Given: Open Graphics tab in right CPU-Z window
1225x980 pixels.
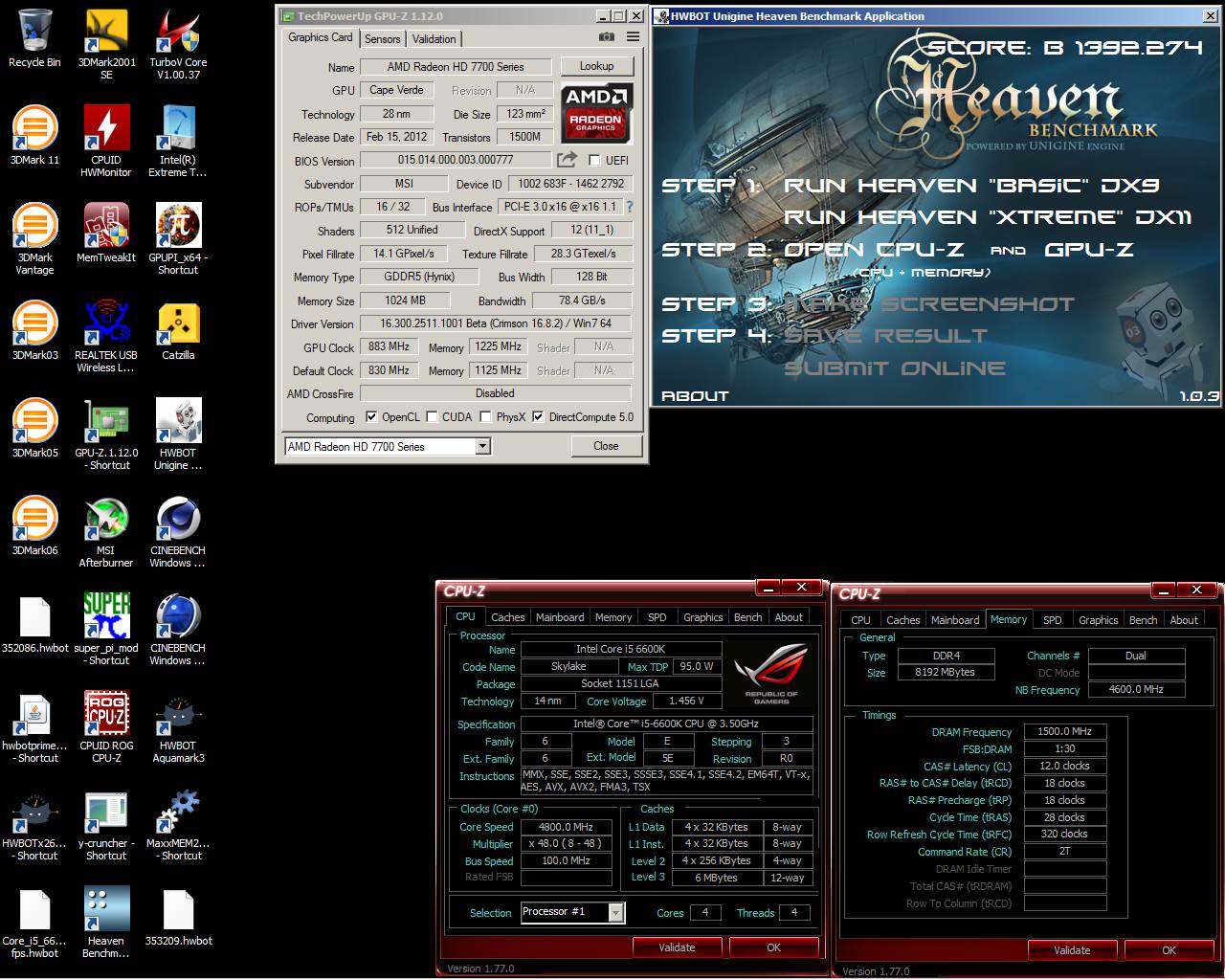Looking at the screenshot, I should pos(1098,620).
